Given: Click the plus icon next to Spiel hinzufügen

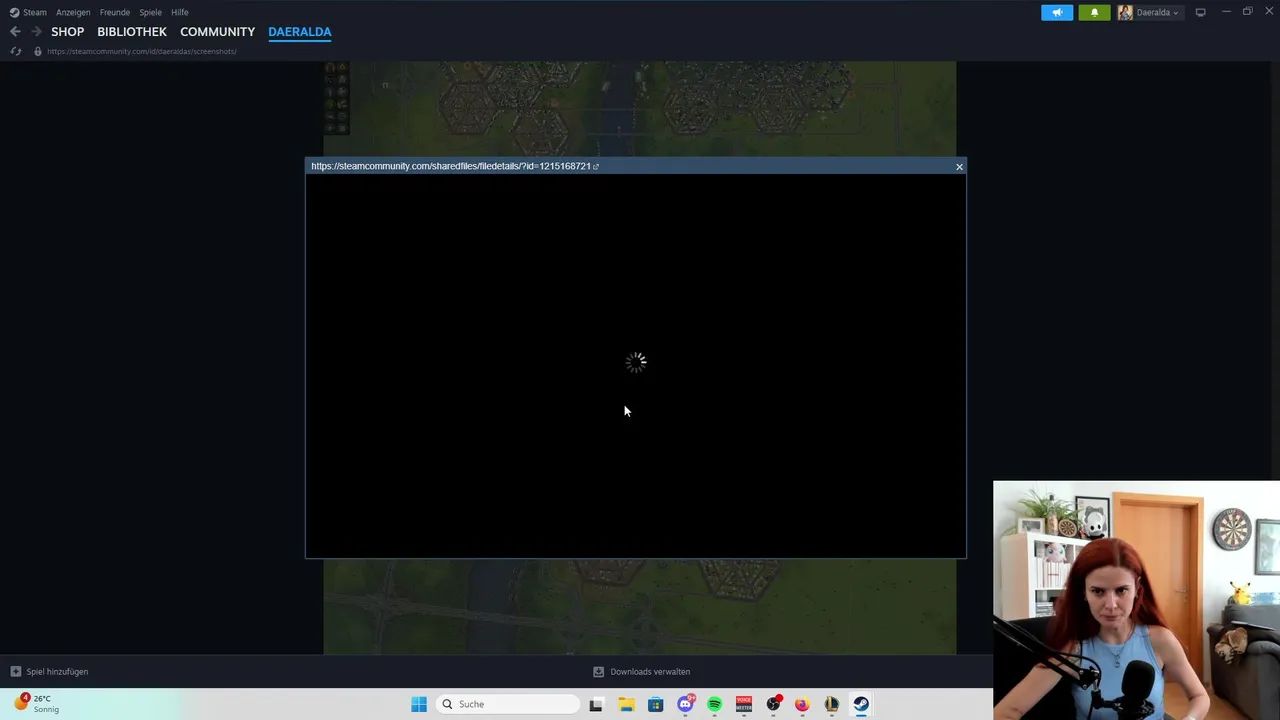Looking at the screenshot, I should click(15, 672).
